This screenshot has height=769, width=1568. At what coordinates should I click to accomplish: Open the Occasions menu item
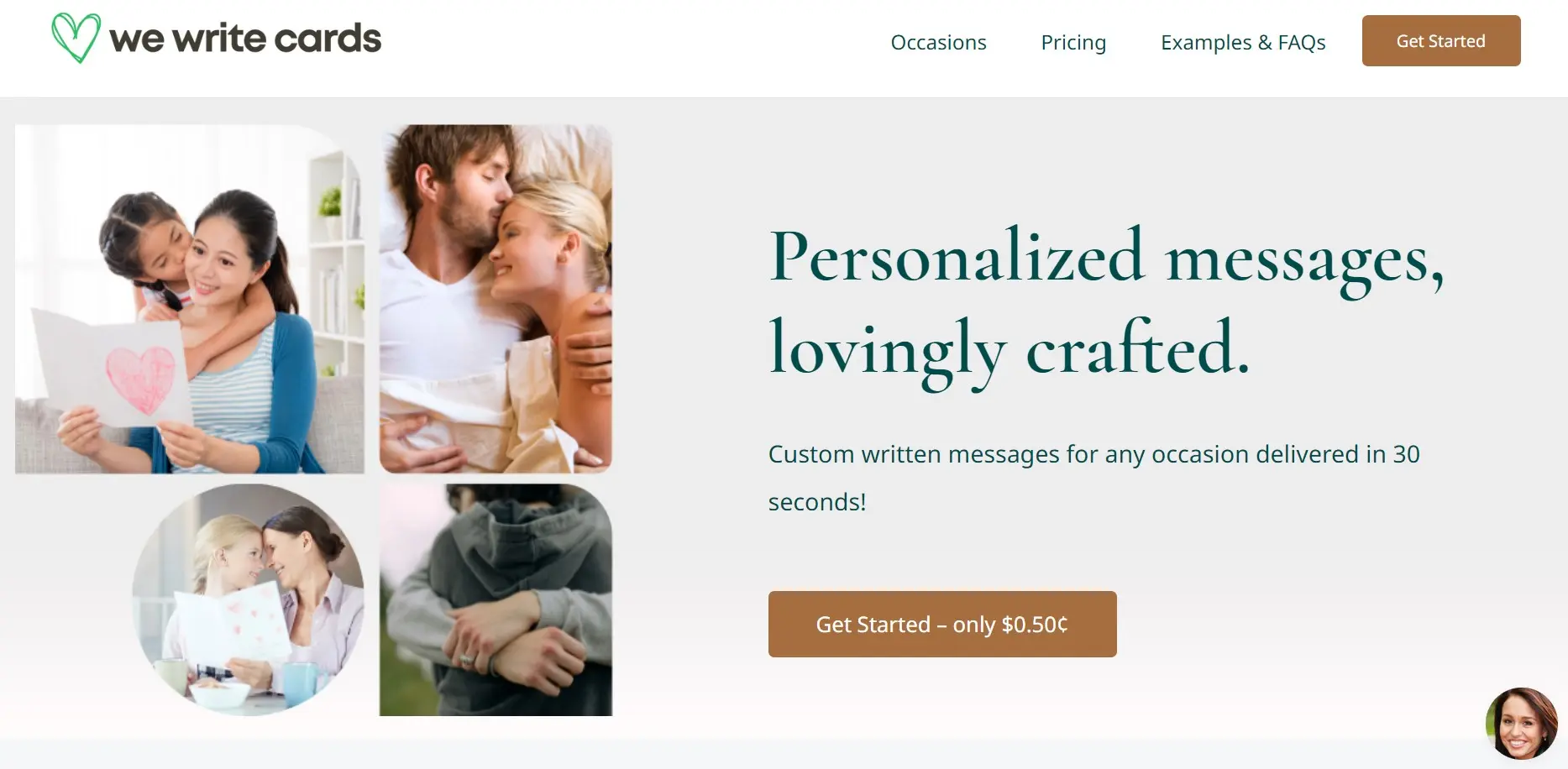938,42
